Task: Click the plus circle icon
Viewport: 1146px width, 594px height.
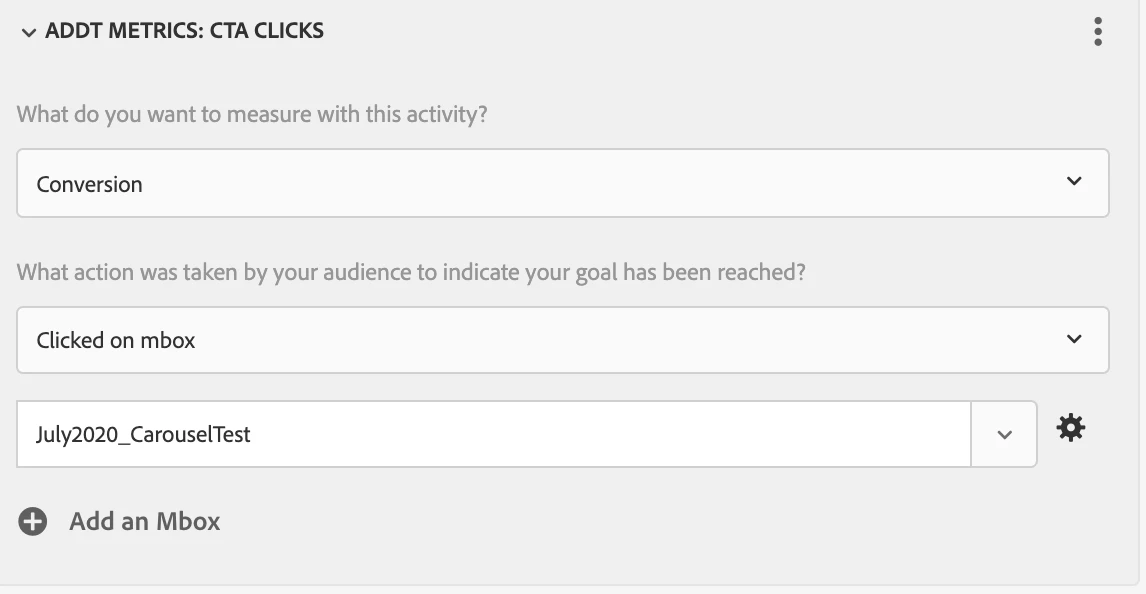Action: (x=33, y=521)
